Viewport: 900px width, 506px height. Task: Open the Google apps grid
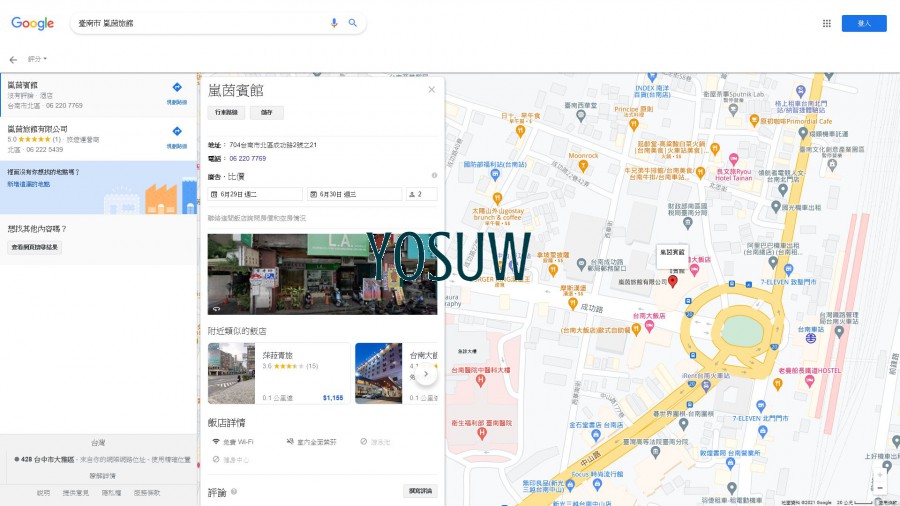tap(827, 24)
